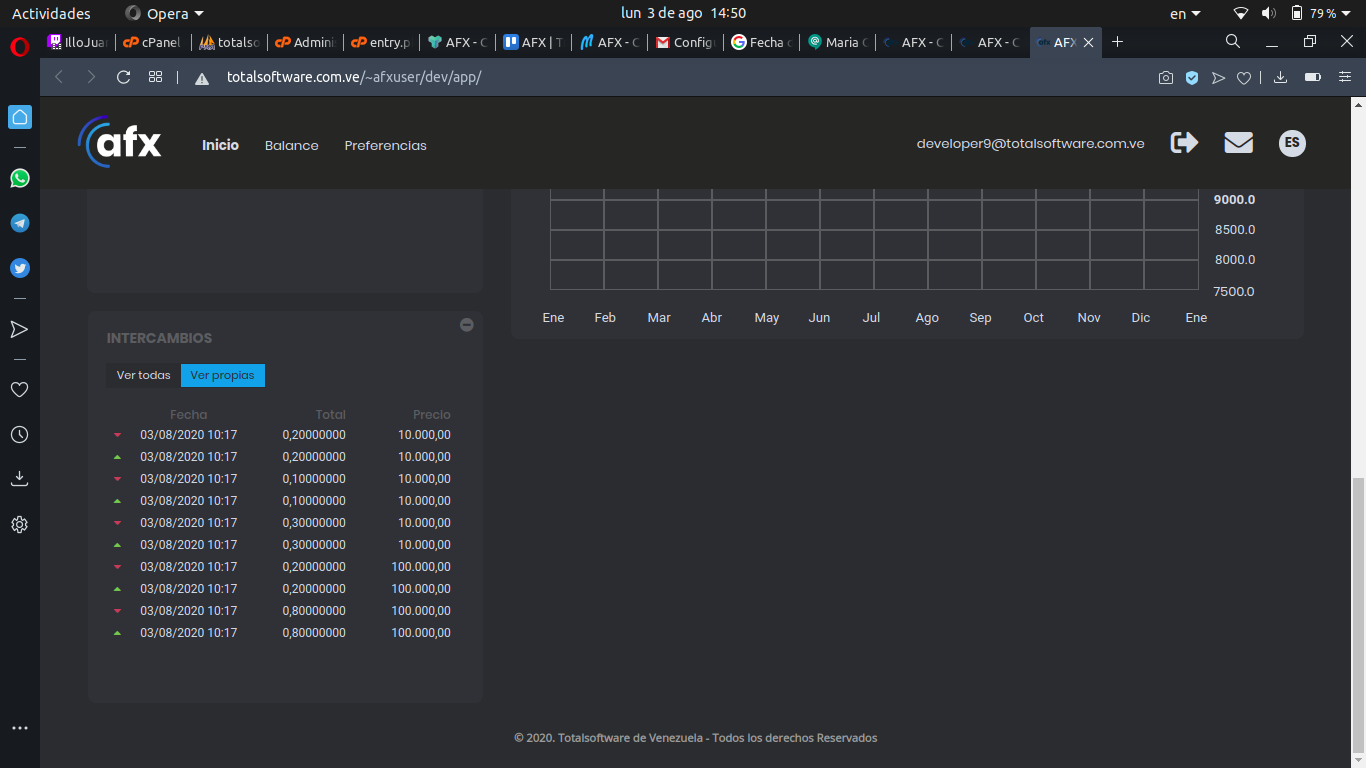Screen dimensions: 1366x768
Task: Go to the Balance menu item
Action: (291, 145)
